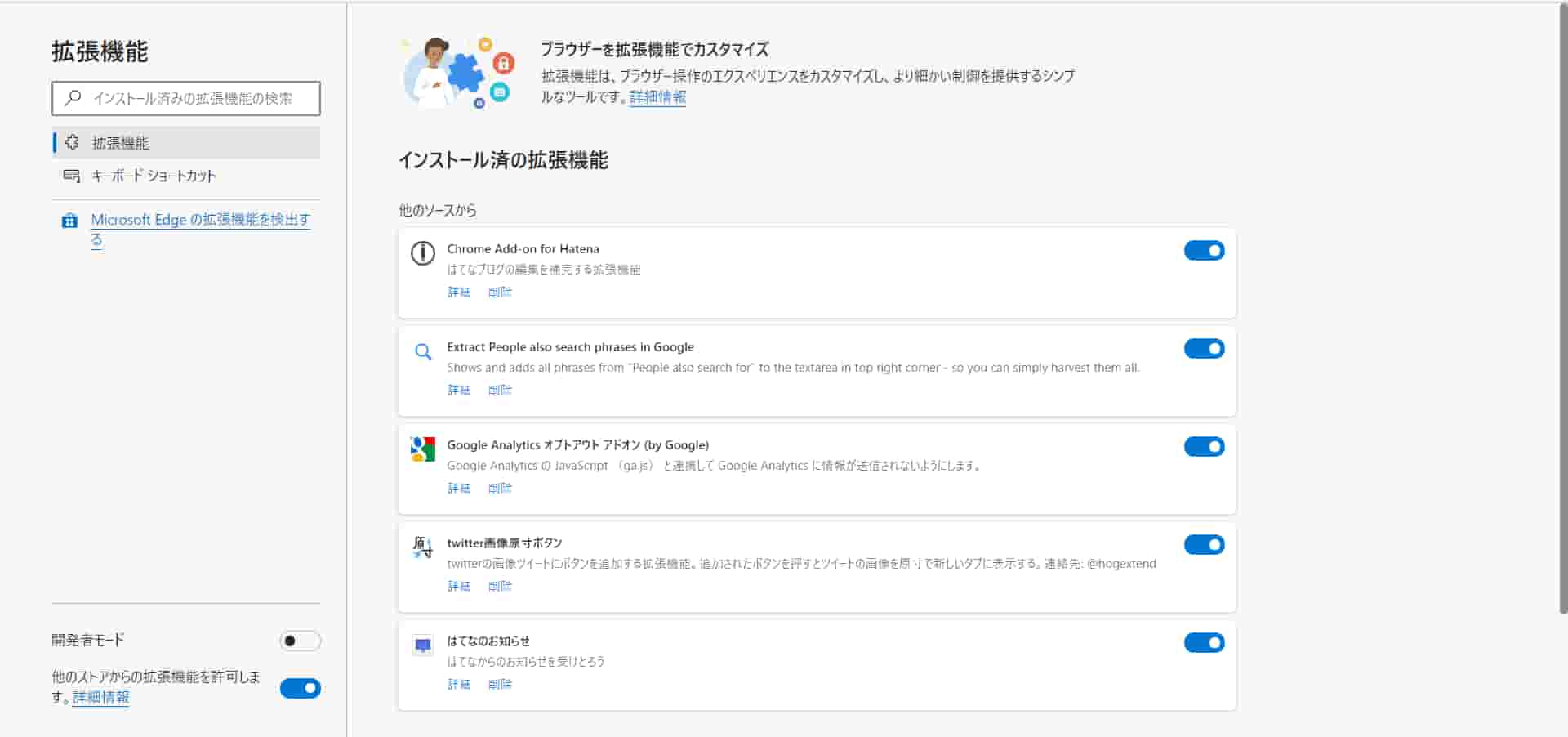This screenshot has width=1568, height=737.
Task: Click the Google Analytics opt-out extension icon
Action: coord(422,449)
